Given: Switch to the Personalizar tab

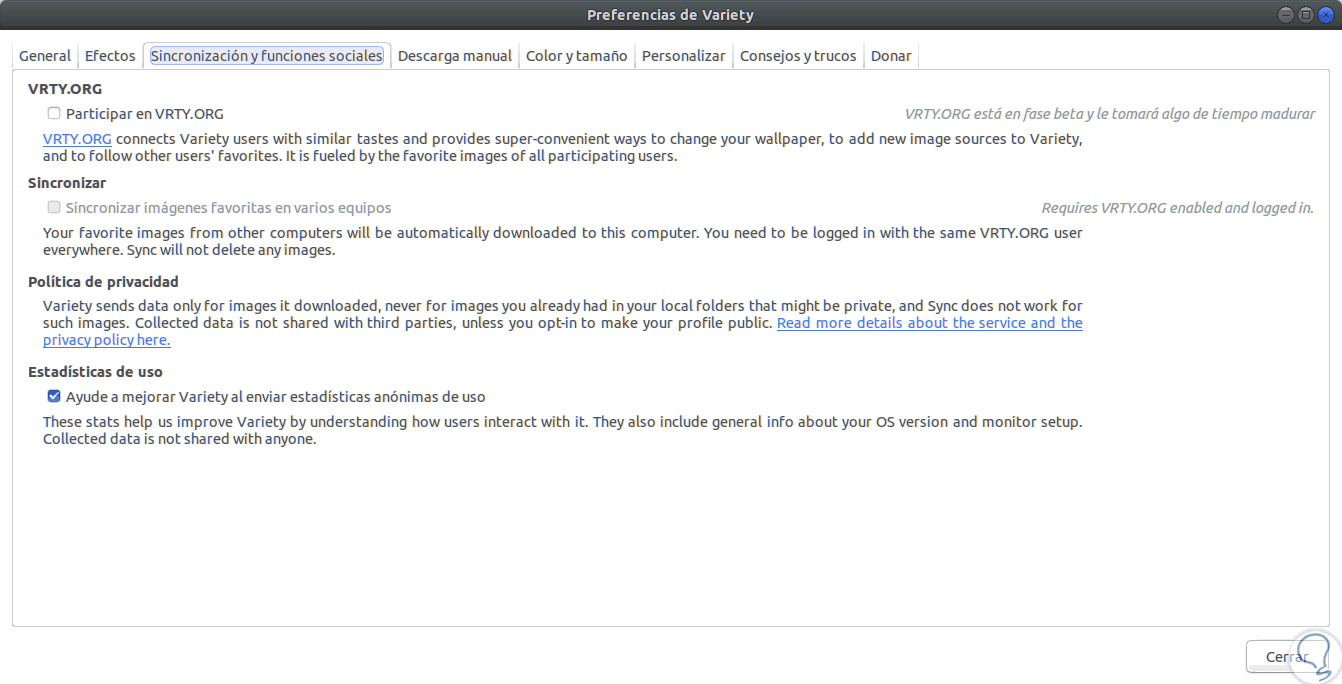Looking at the screenshot, I should (x=683, y=56).
